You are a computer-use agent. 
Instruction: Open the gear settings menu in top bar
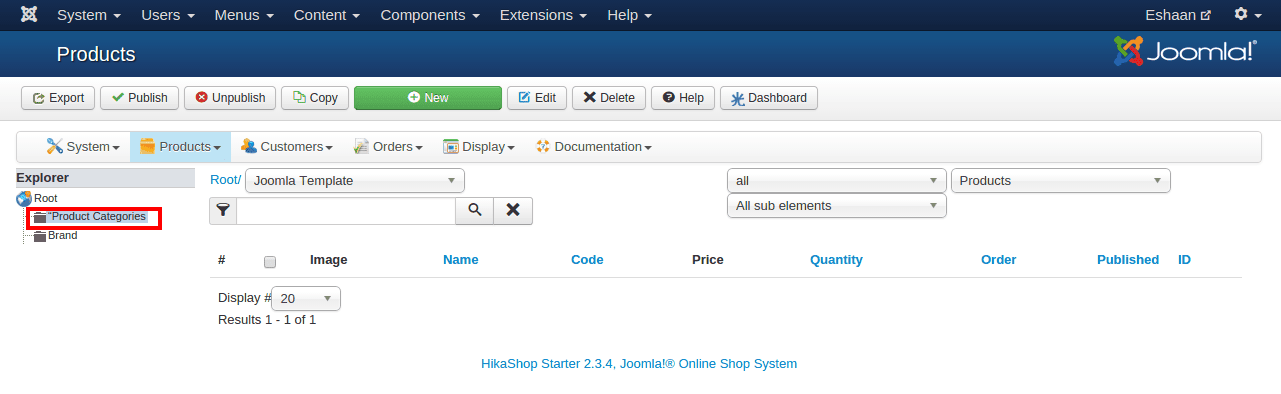(x=1247, y=15)
